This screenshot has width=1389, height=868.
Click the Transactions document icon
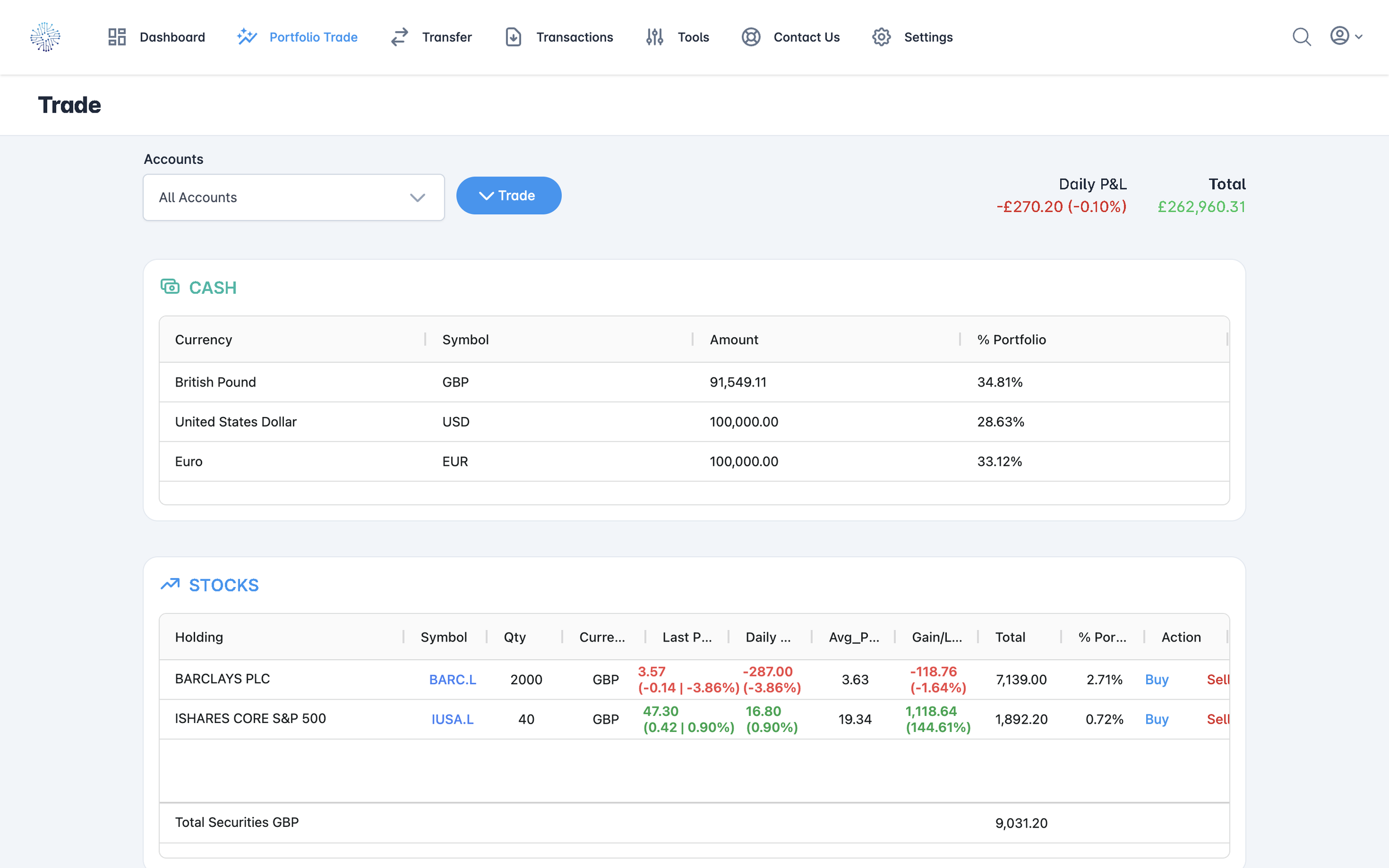513,37
